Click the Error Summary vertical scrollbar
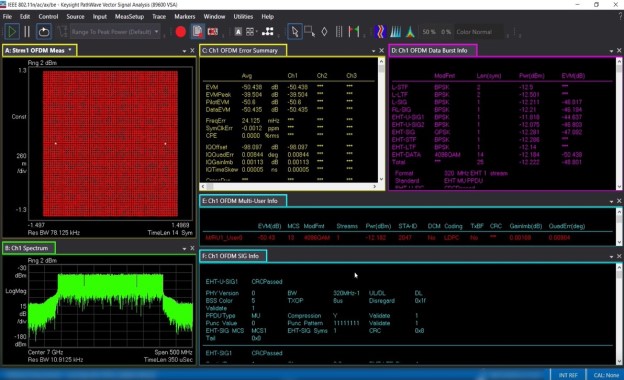The width and height of the screenshot is (624, 380). coord(381,120)
